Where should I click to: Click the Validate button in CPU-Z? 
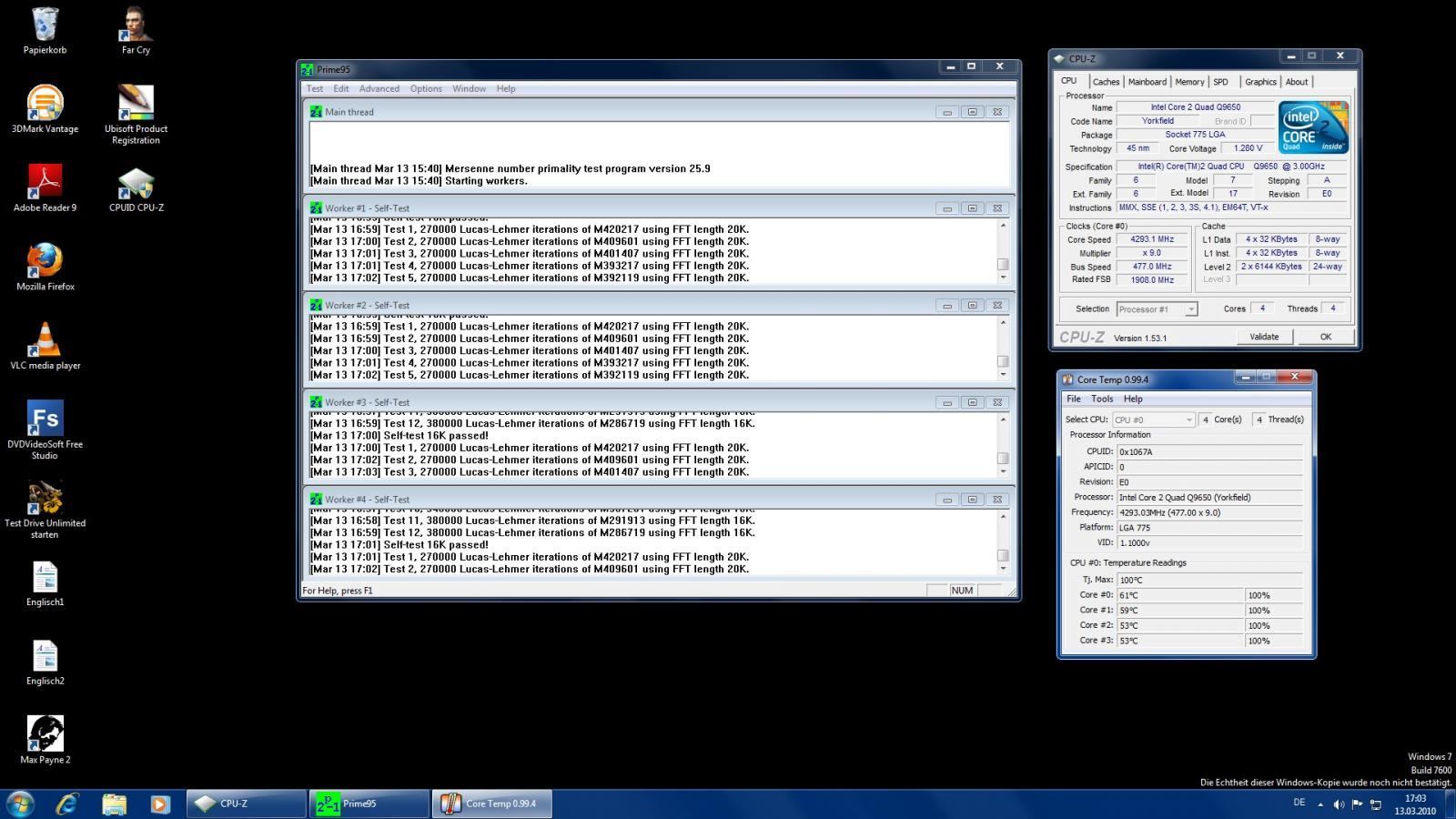pos(1264,337)
